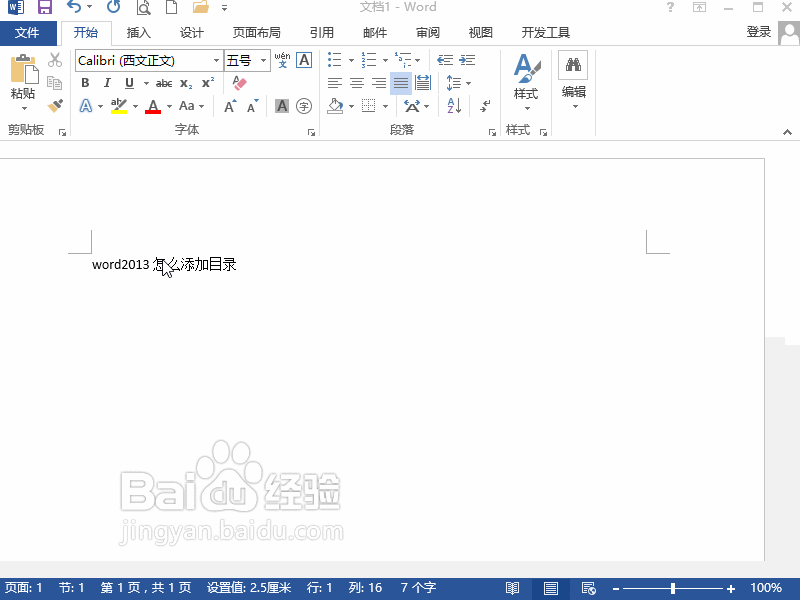Viewport: 800px width, 600px height.
Task: Toggle strikethrough text
Action: [x=164, y=83]
